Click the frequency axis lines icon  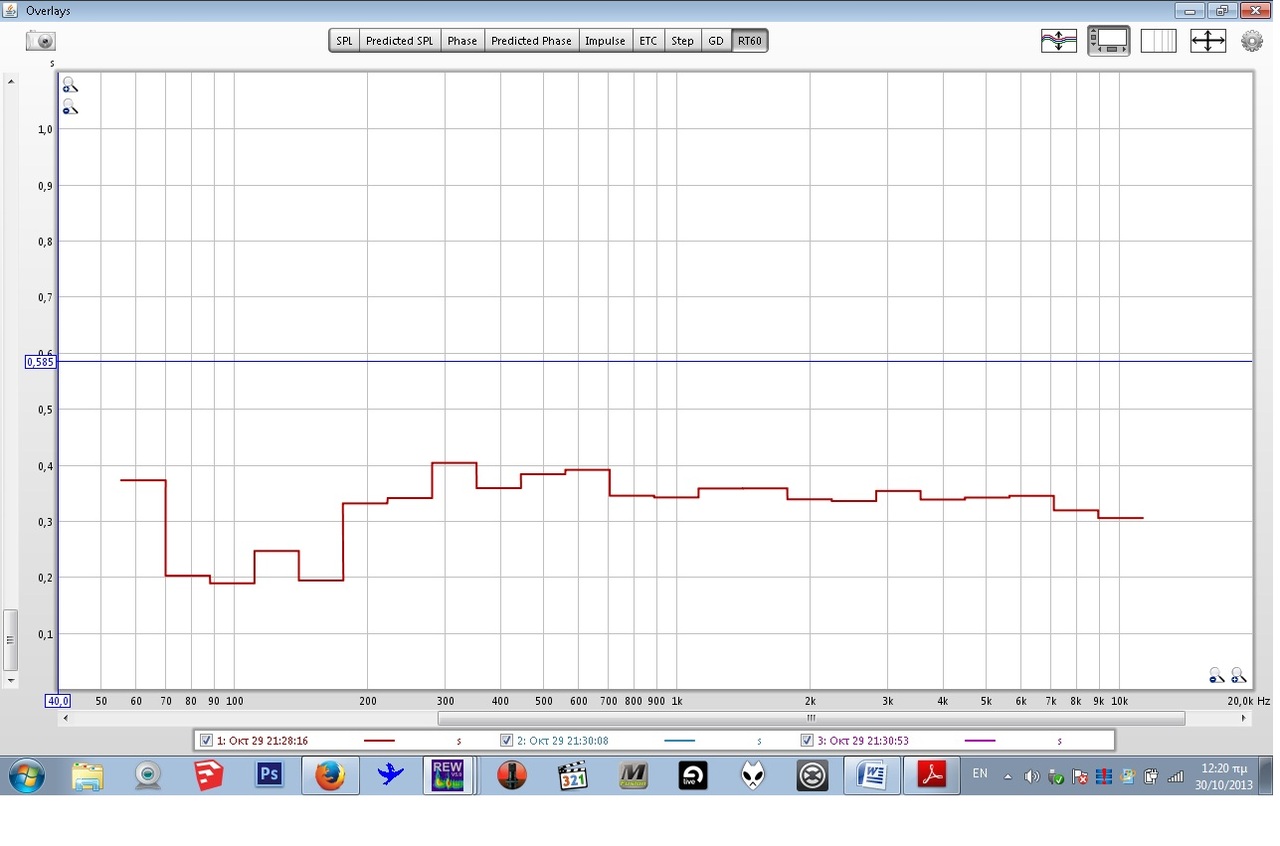click(x=1158, y=41)
